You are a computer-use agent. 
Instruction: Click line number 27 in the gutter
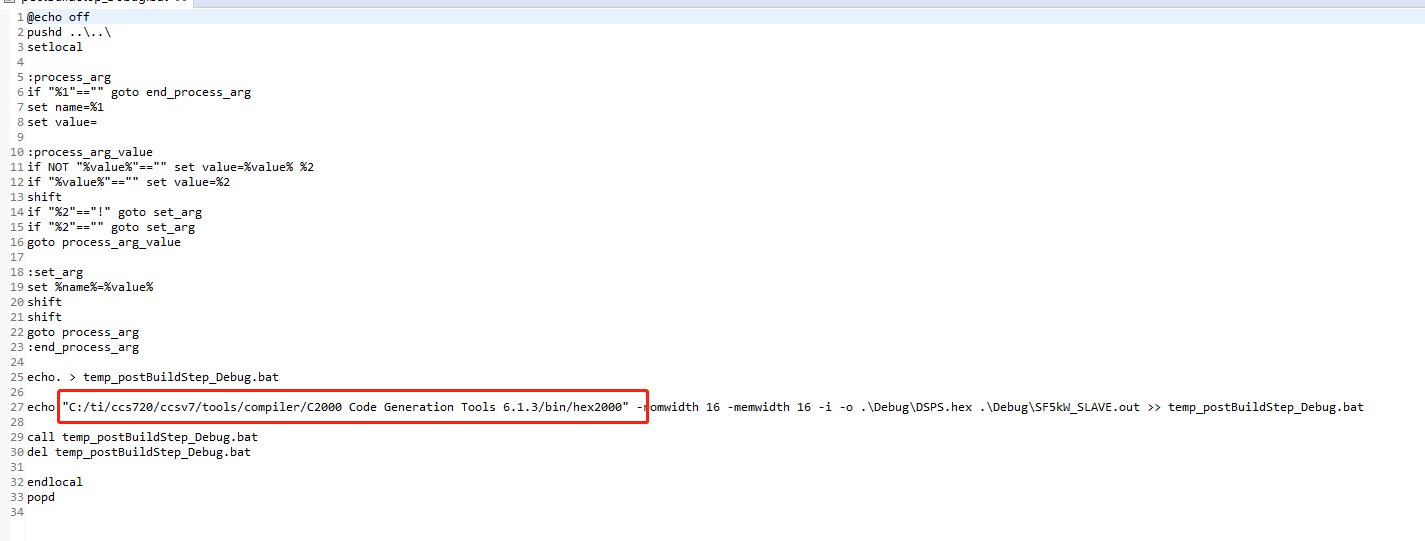(16, 407)
